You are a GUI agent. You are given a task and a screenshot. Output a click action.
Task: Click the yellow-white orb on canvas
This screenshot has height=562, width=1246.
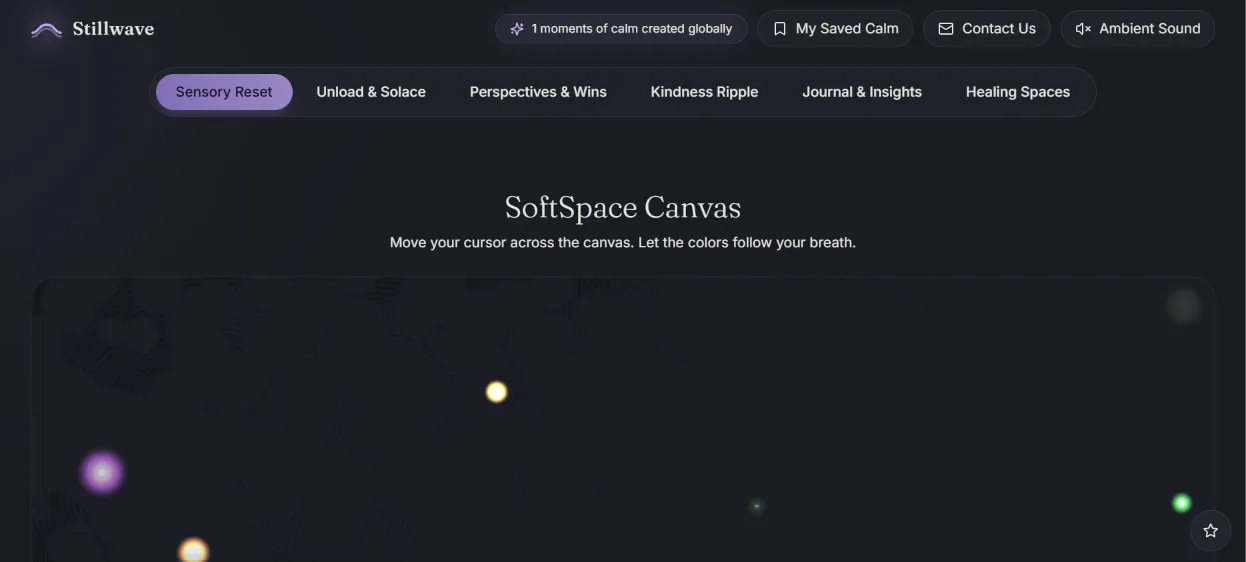tap(496, 392)
